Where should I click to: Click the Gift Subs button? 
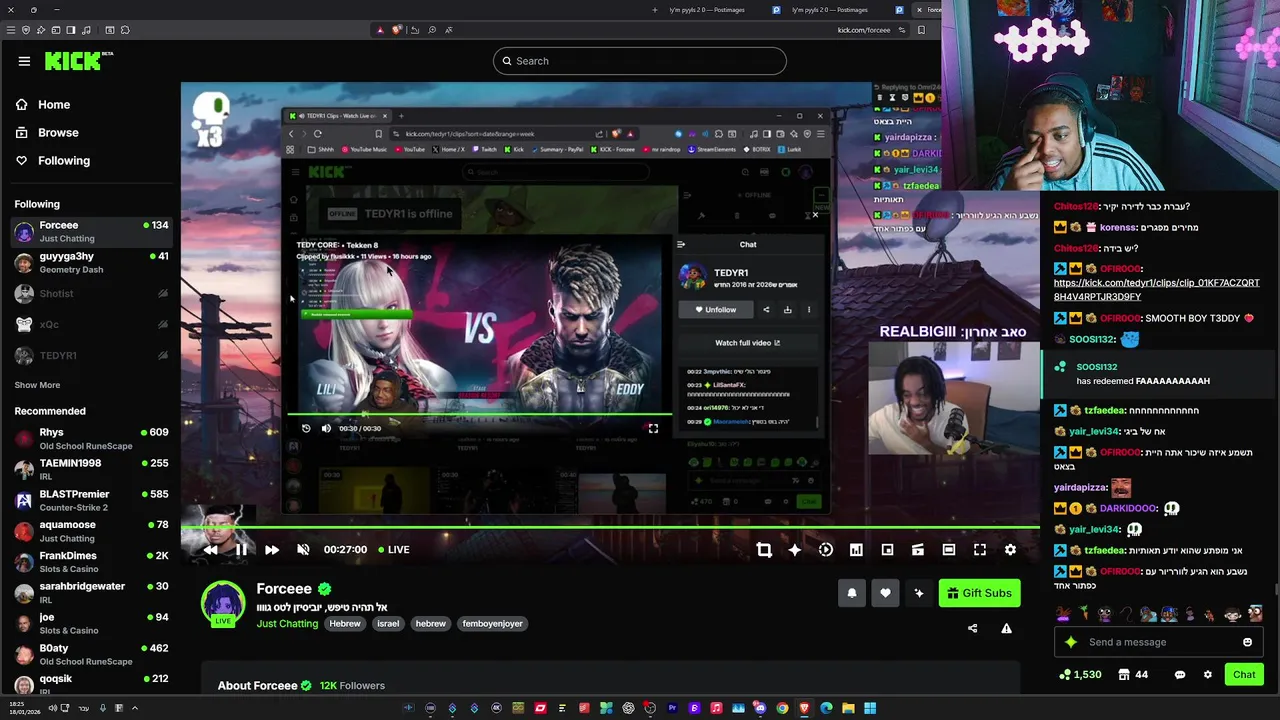click(x=979, y=593)
